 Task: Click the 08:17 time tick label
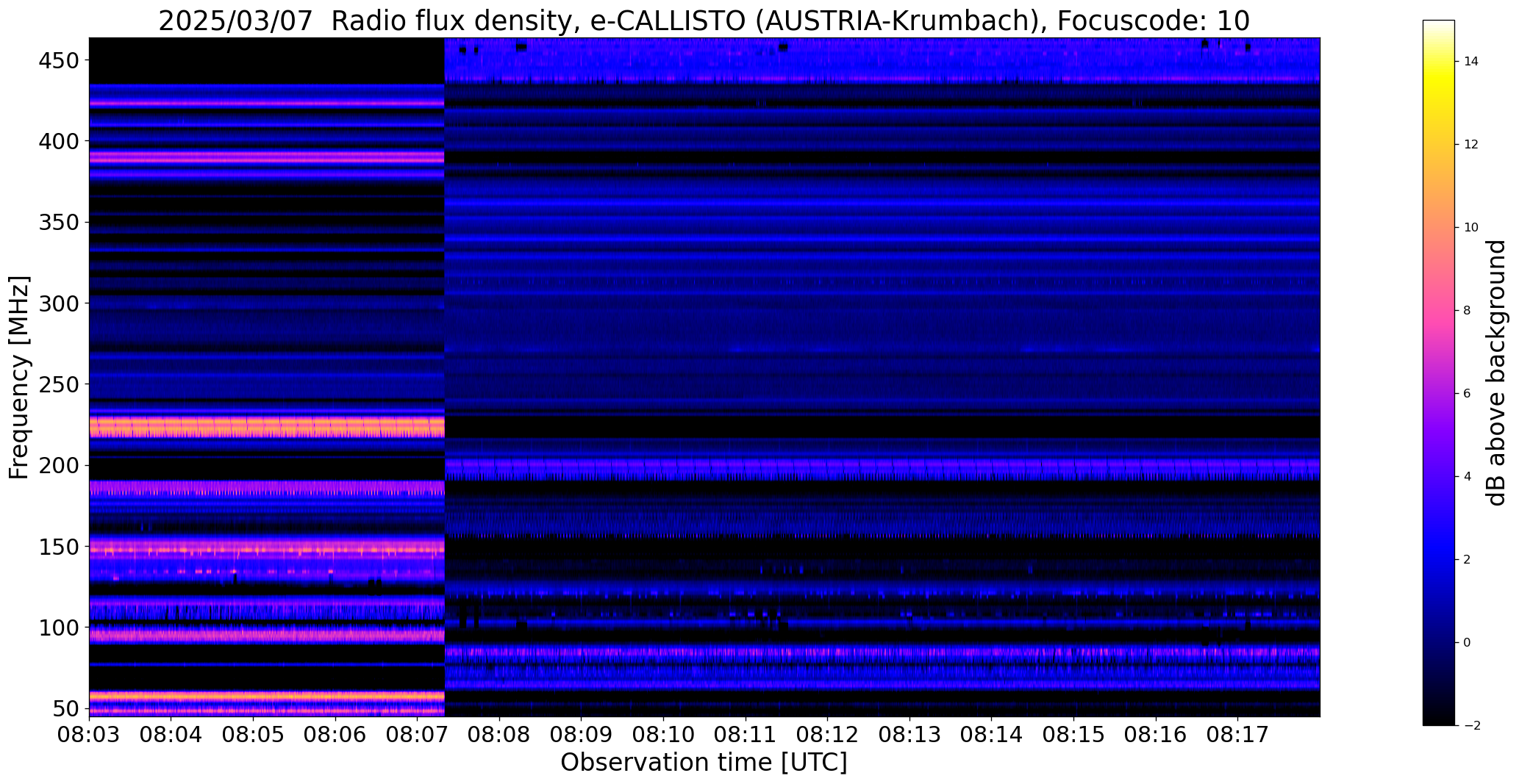[x=1237, y=735]
